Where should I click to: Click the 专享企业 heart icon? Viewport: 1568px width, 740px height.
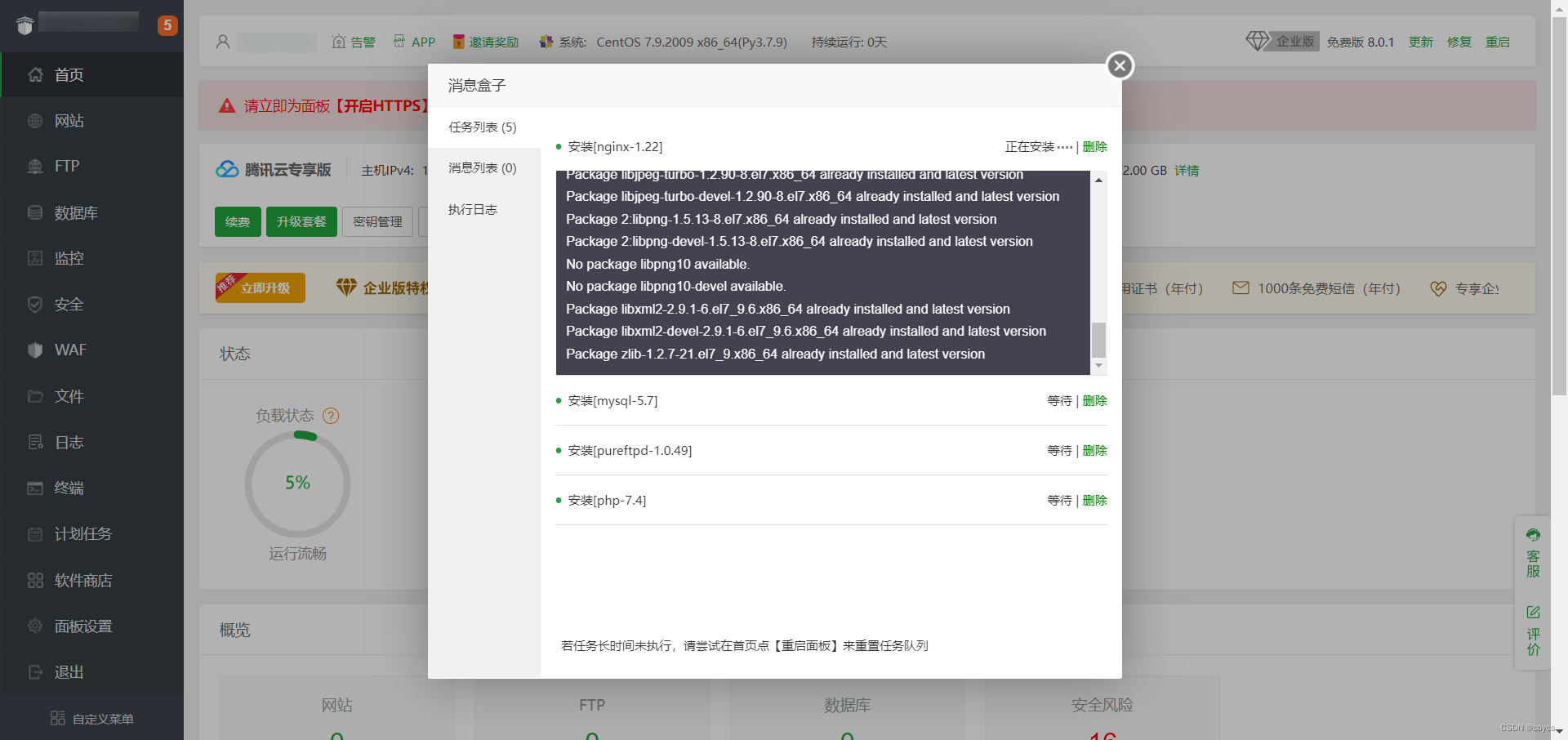(x=1438, y=288)
